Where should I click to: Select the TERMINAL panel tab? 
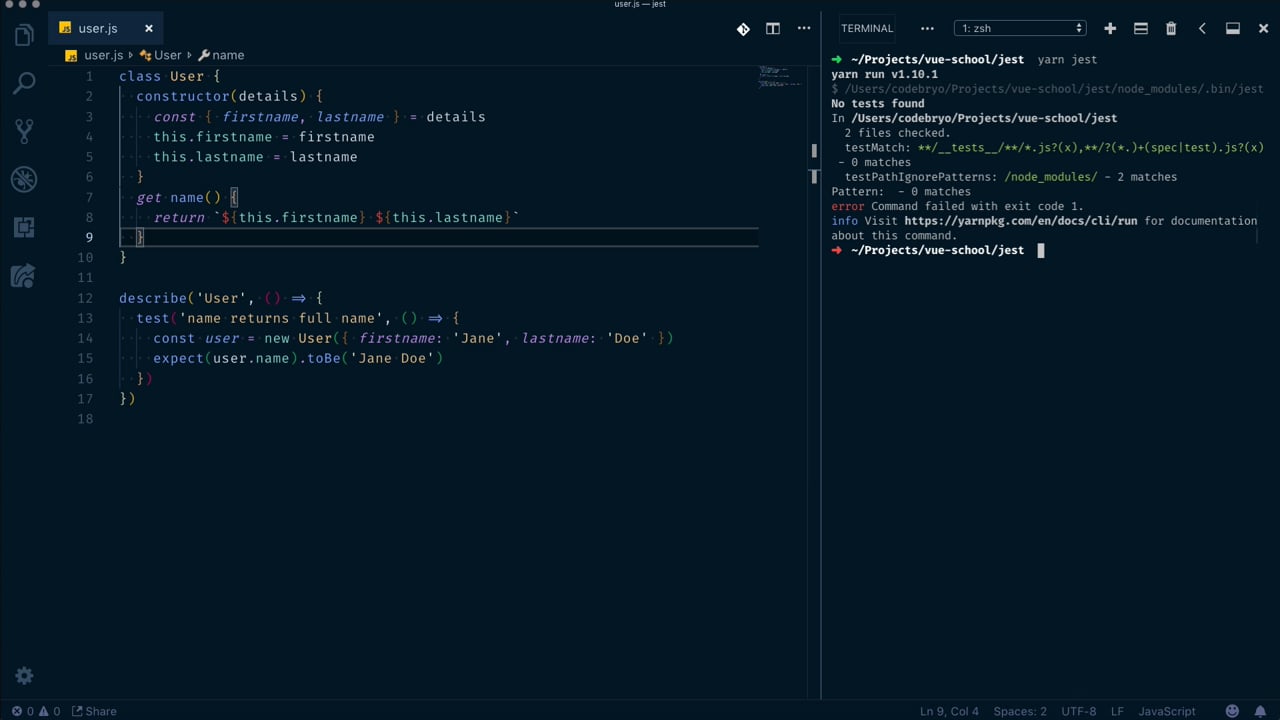[x=867, y=29]
